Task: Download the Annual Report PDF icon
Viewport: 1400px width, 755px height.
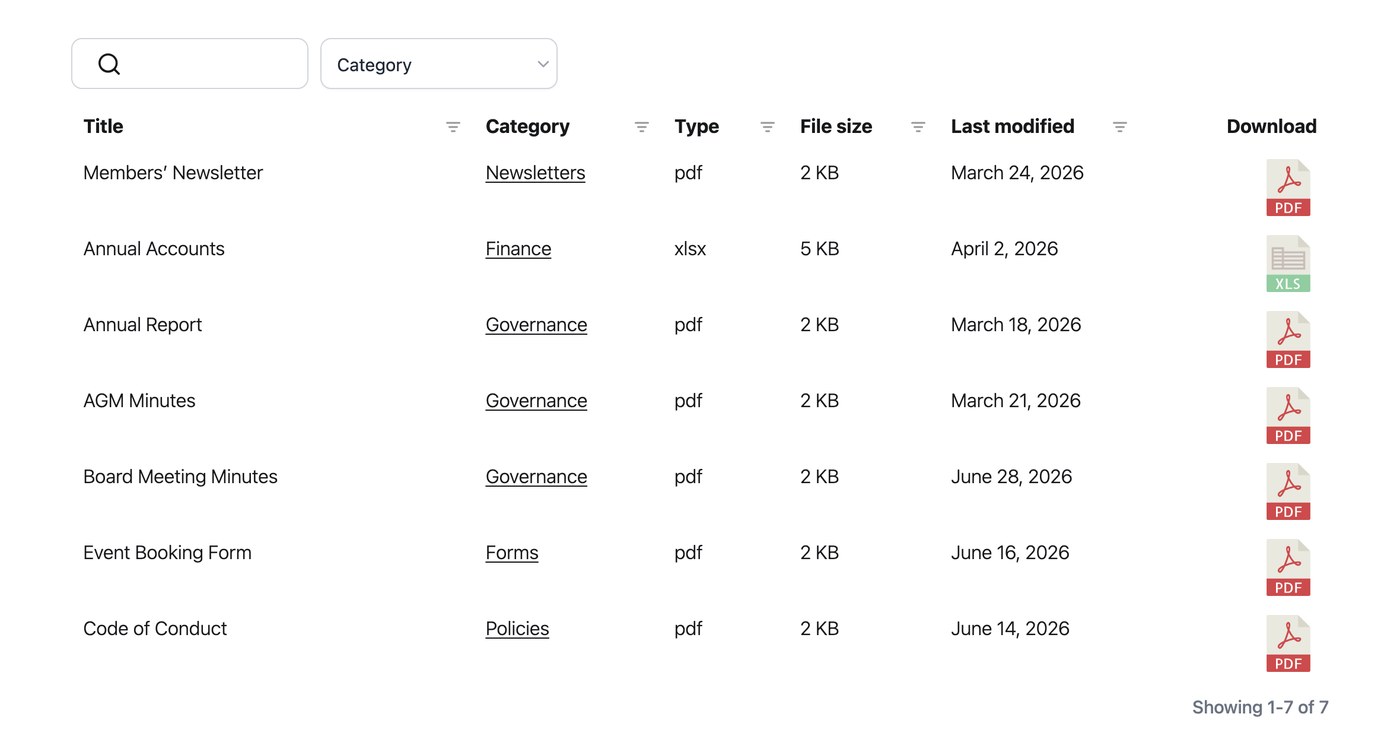Action: 1288,340
